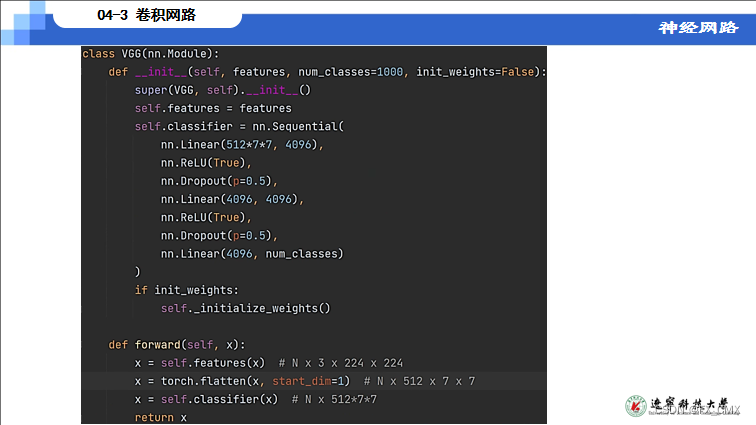Screen dimensions: 756x425
Task: Click the university logo emblem at bottom right
Action: pyautogui.click(x=636, y=406)
